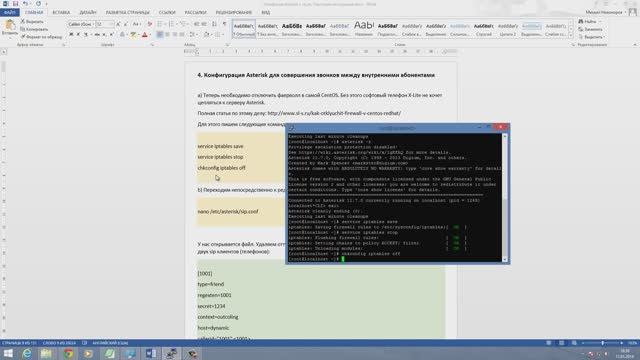Click the Save icon in quick access toolbar

(x=16, y=4)
